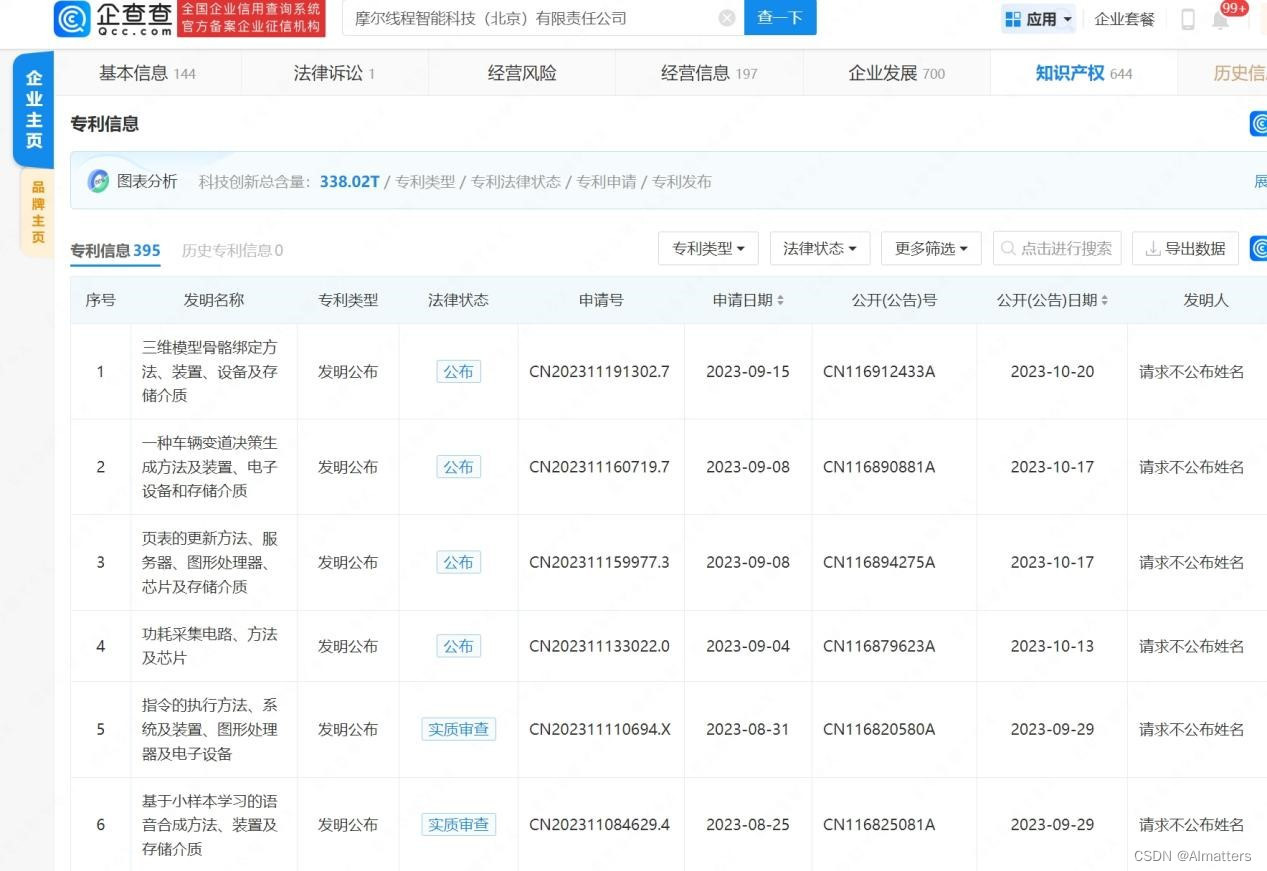Select the 专利信息 395 sub-tab
The height and width of the screenshot is (871, 1267).
[115, 250]
